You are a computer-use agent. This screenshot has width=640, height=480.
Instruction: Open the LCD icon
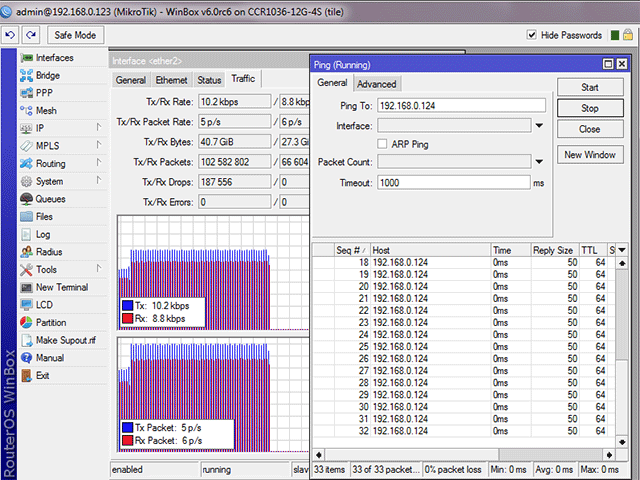coord(27,305)
